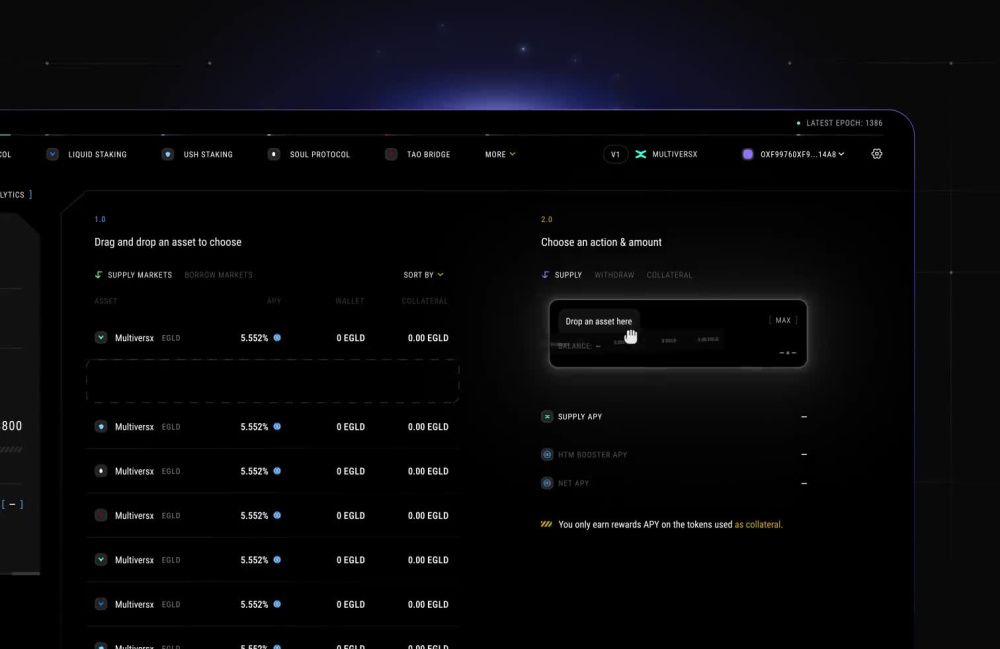Click '0.00 EGLD' collateral of the red-icon asset
1000x649 pixels.
428,515
